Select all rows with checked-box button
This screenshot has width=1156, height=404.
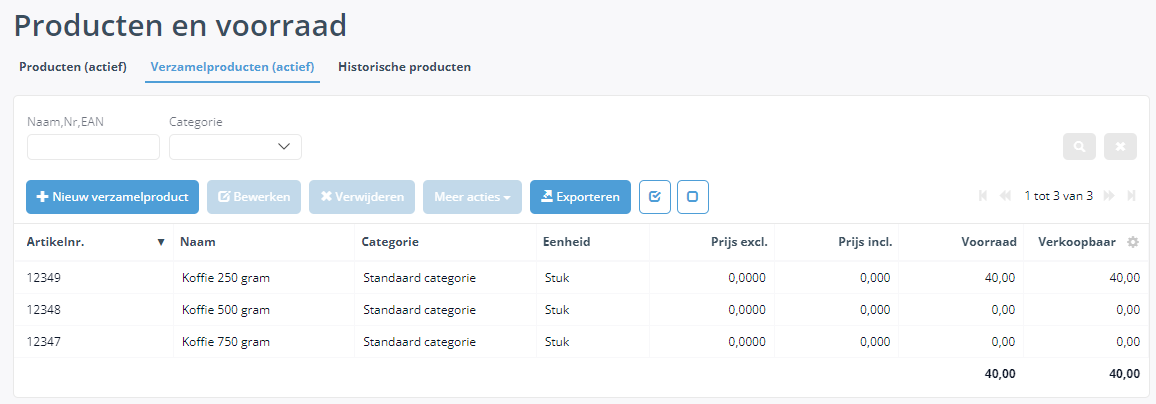pos(655,197)
